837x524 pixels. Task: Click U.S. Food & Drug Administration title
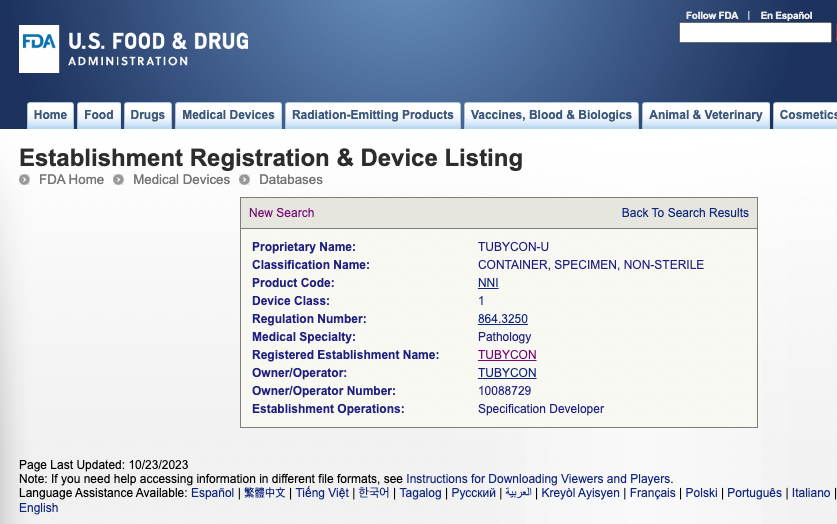click(159, 49)
